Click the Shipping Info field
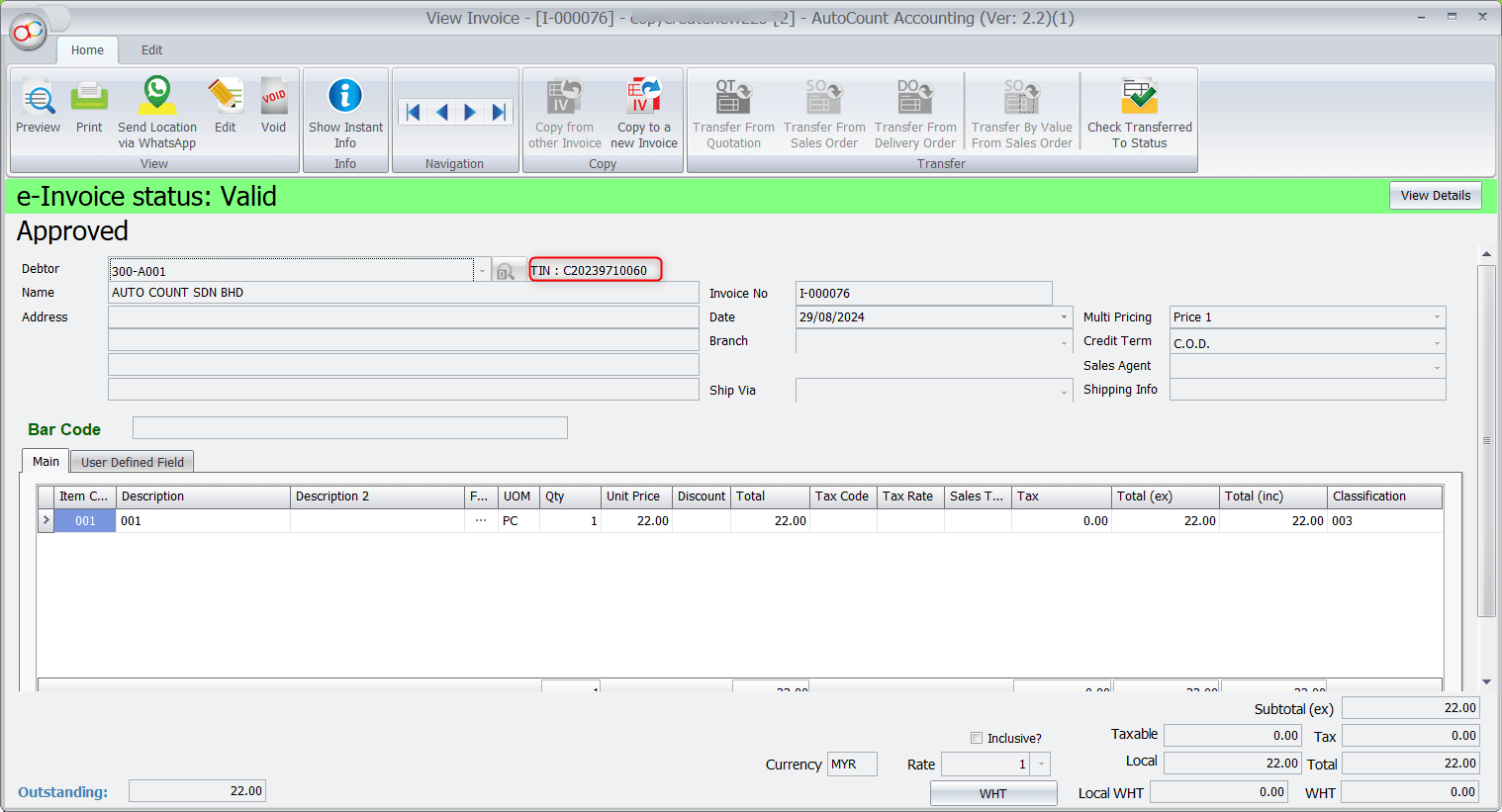Image resolution: width=1502 pixels, height=812 pixels. click(1308, 390)
